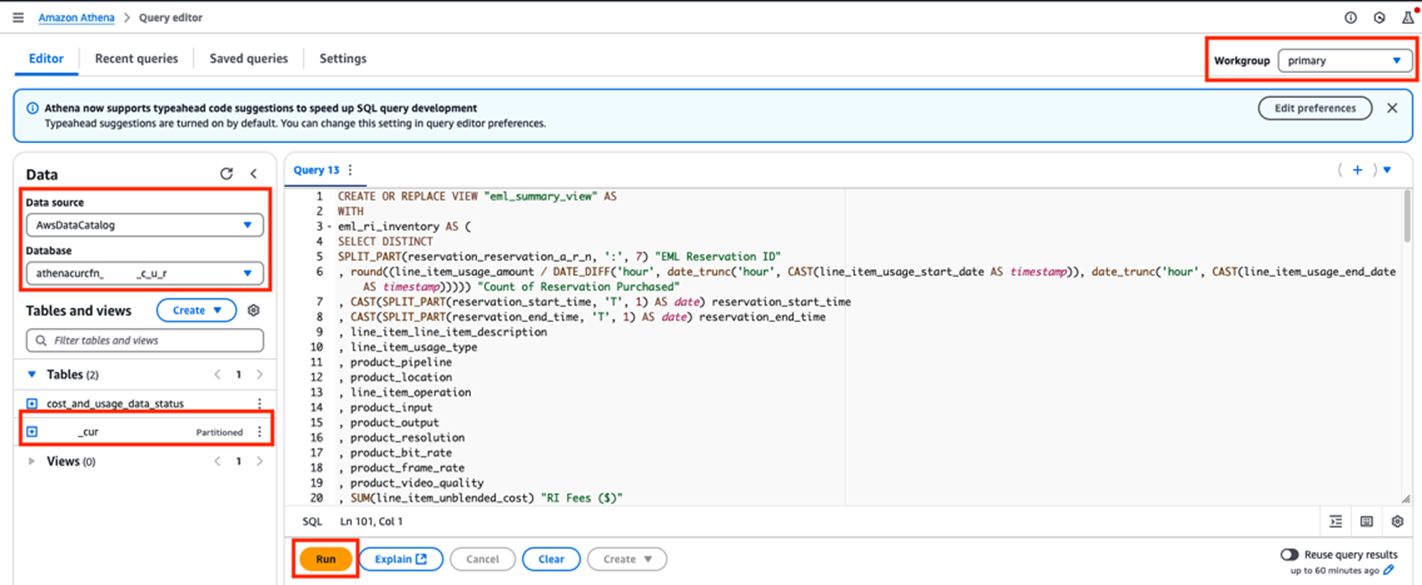Click the Filter tables and views field
Screen dimensions: 1422x585
144,340
